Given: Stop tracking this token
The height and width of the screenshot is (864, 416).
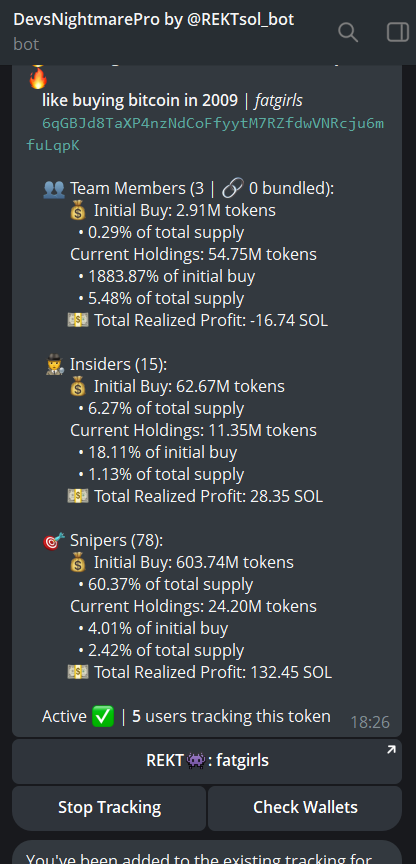Looking at the screenshot, I should click(109, 808).
